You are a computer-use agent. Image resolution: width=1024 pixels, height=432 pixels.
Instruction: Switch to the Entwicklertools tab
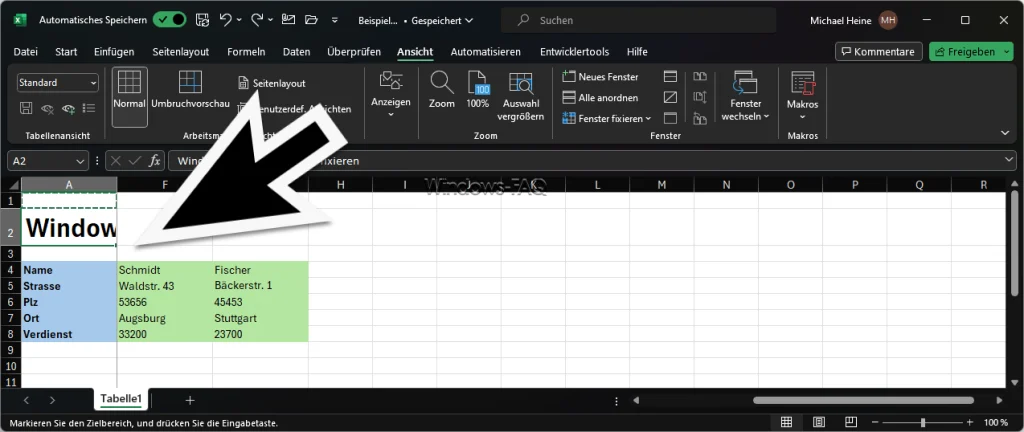click(574, 52)
